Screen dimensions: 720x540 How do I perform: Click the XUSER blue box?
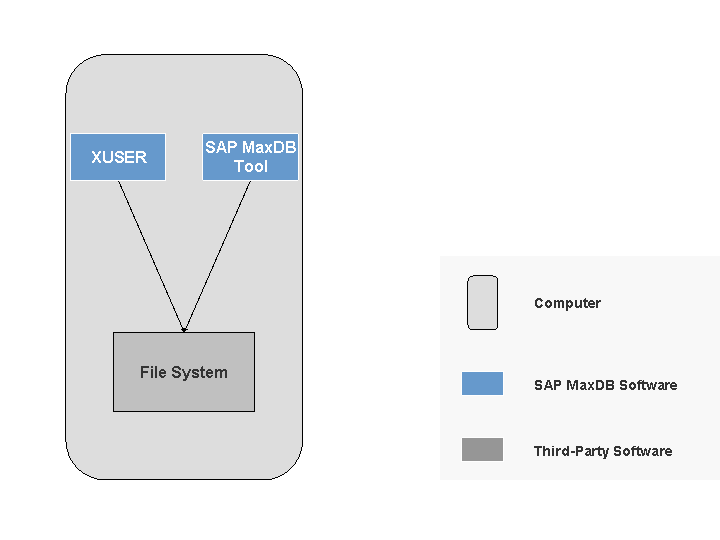point(118,157)
